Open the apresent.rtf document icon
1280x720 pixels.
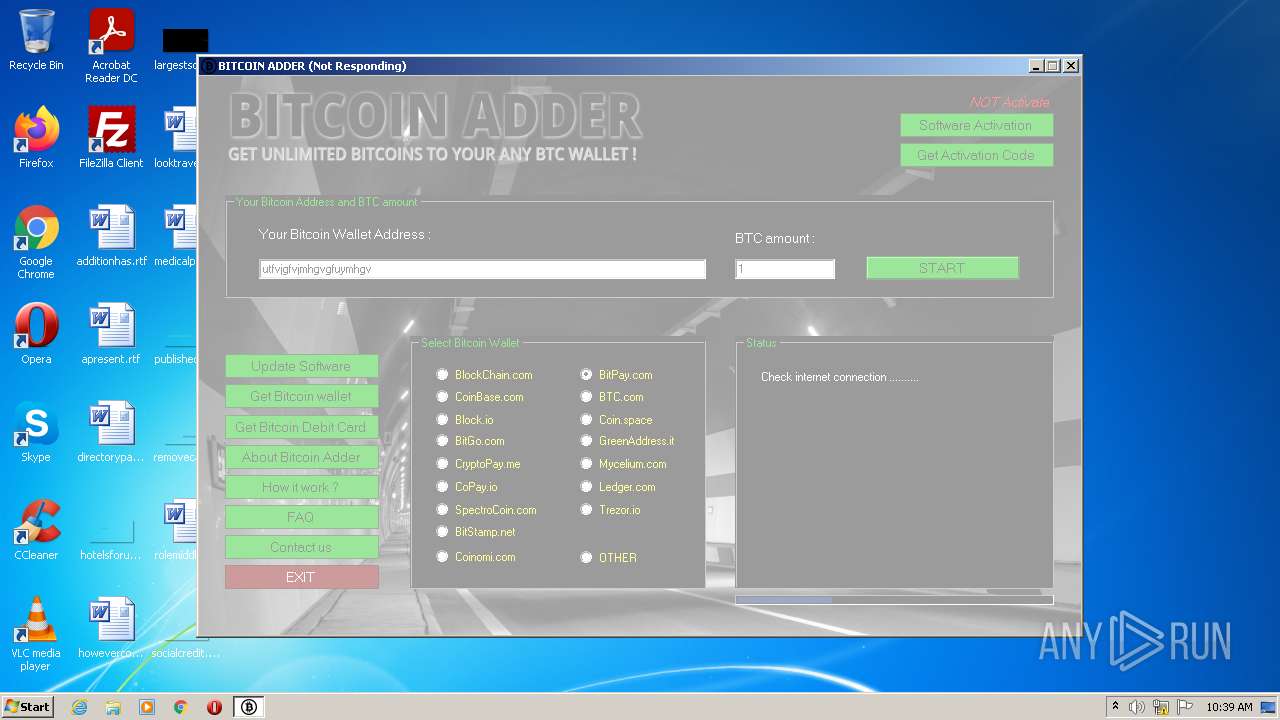[x=111, y=334]
